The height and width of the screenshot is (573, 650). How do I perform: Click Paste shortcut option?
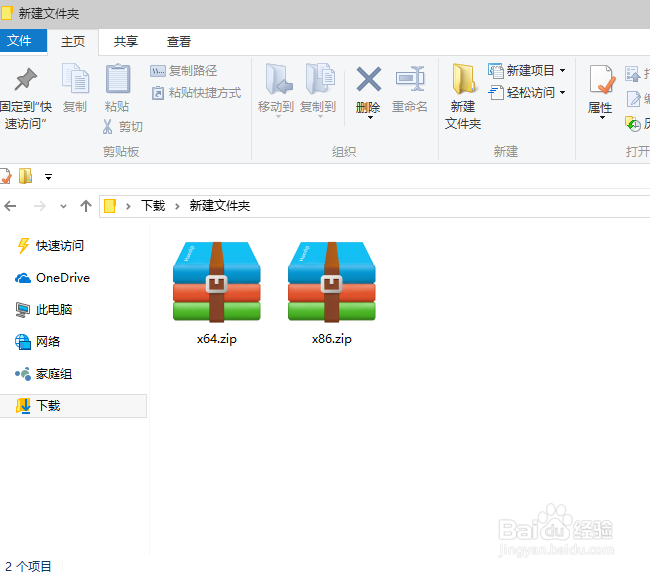tap(196, 93)
